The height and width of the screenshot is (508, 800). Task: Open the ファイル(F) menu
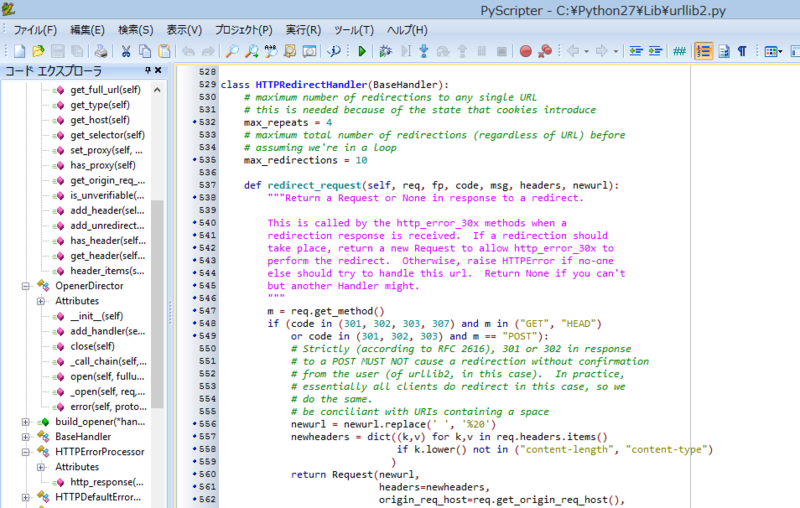35,30
